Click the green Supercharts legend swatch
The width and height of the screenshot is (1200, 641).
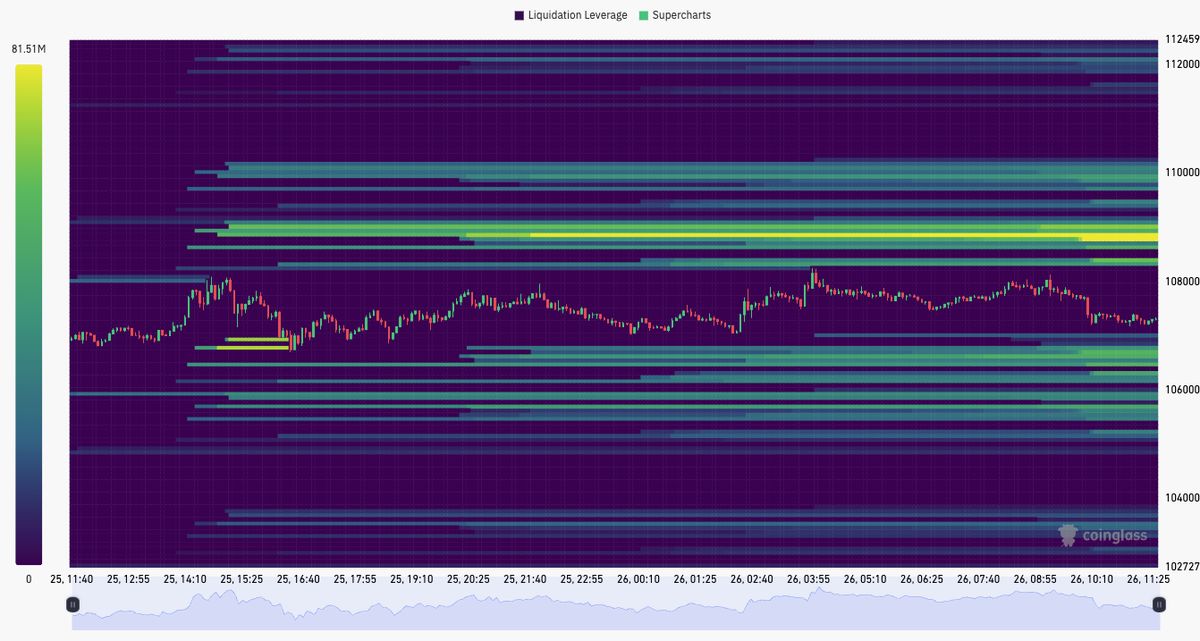pos(642,15)
